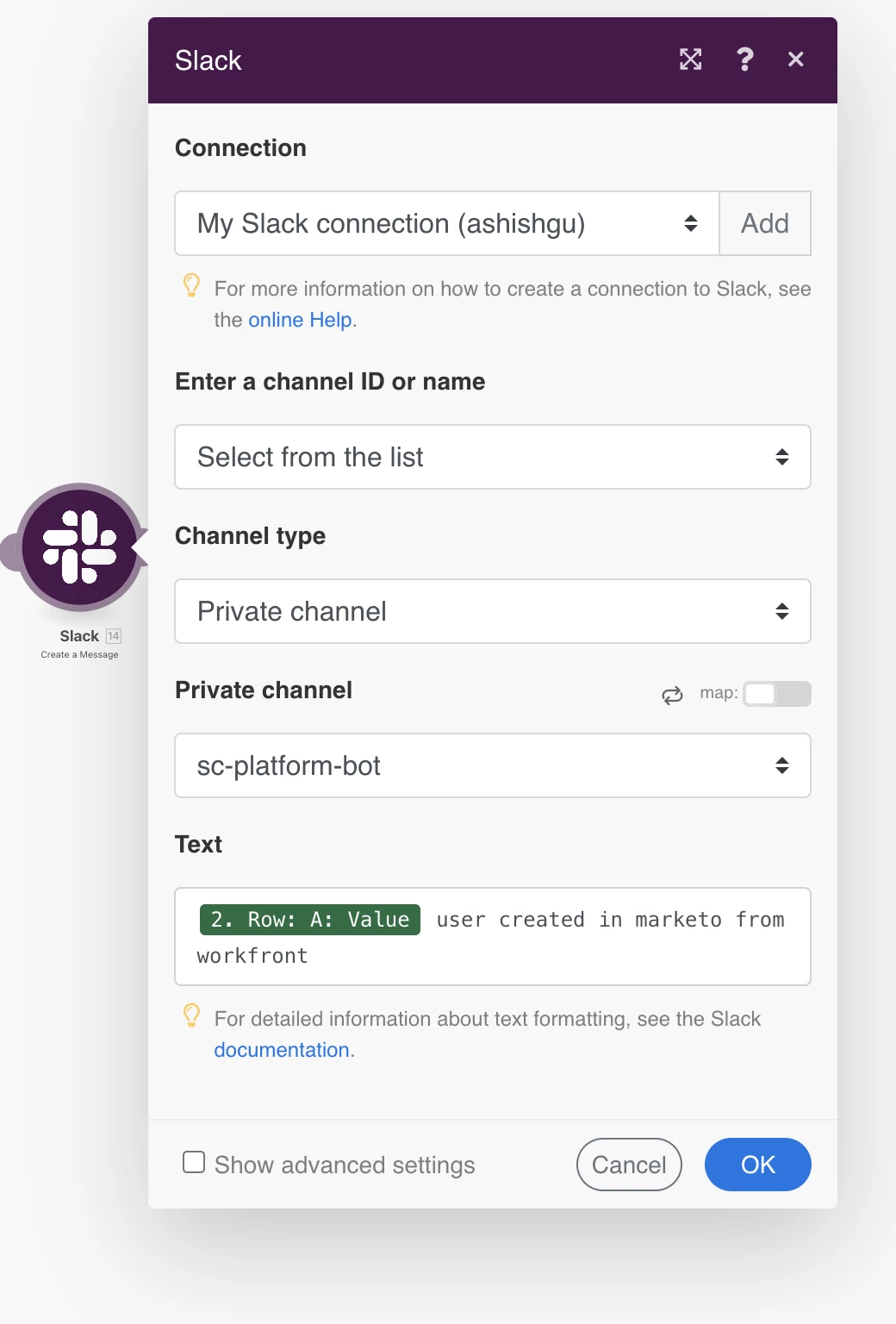The image size is (896, 1324).
Task: Open the sc-platform-bot channel dropdown
Action: tap(493, 765)
